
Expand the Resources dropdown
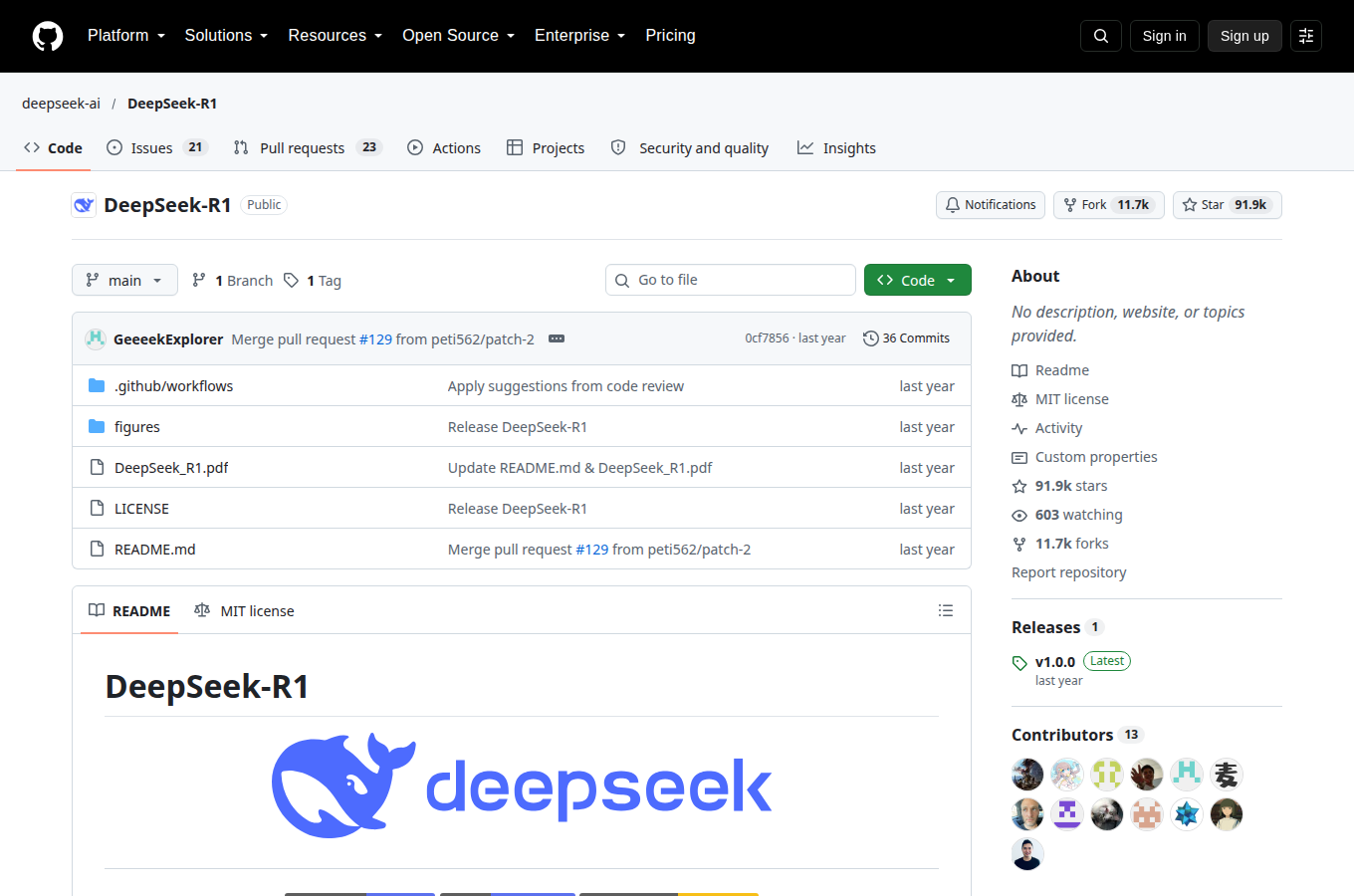click(336, 36)
